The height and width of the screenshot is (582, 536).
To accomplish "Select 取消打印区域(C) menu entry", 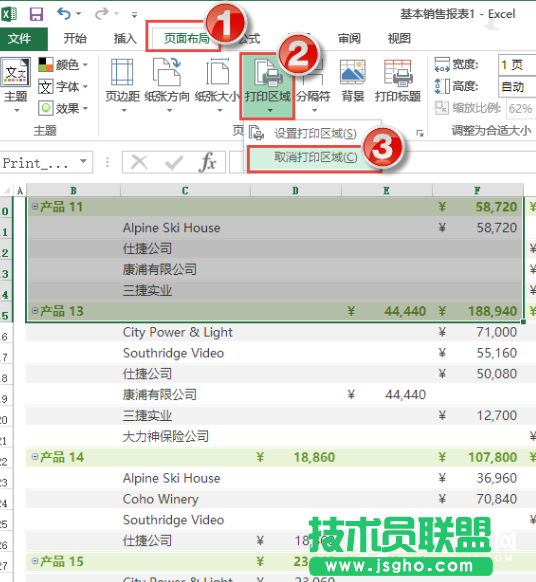I will (315, 157).
